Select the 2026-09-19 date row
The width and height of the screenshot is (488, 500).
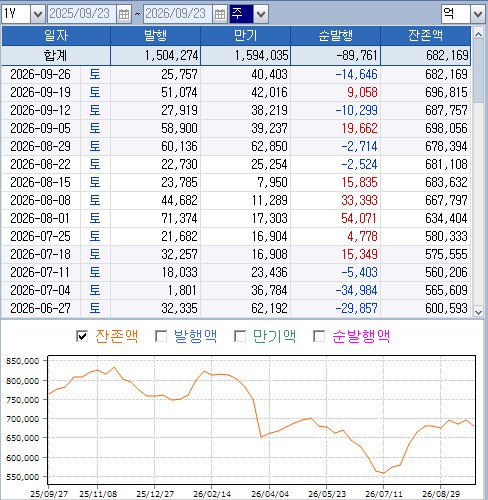pos(236,92)
